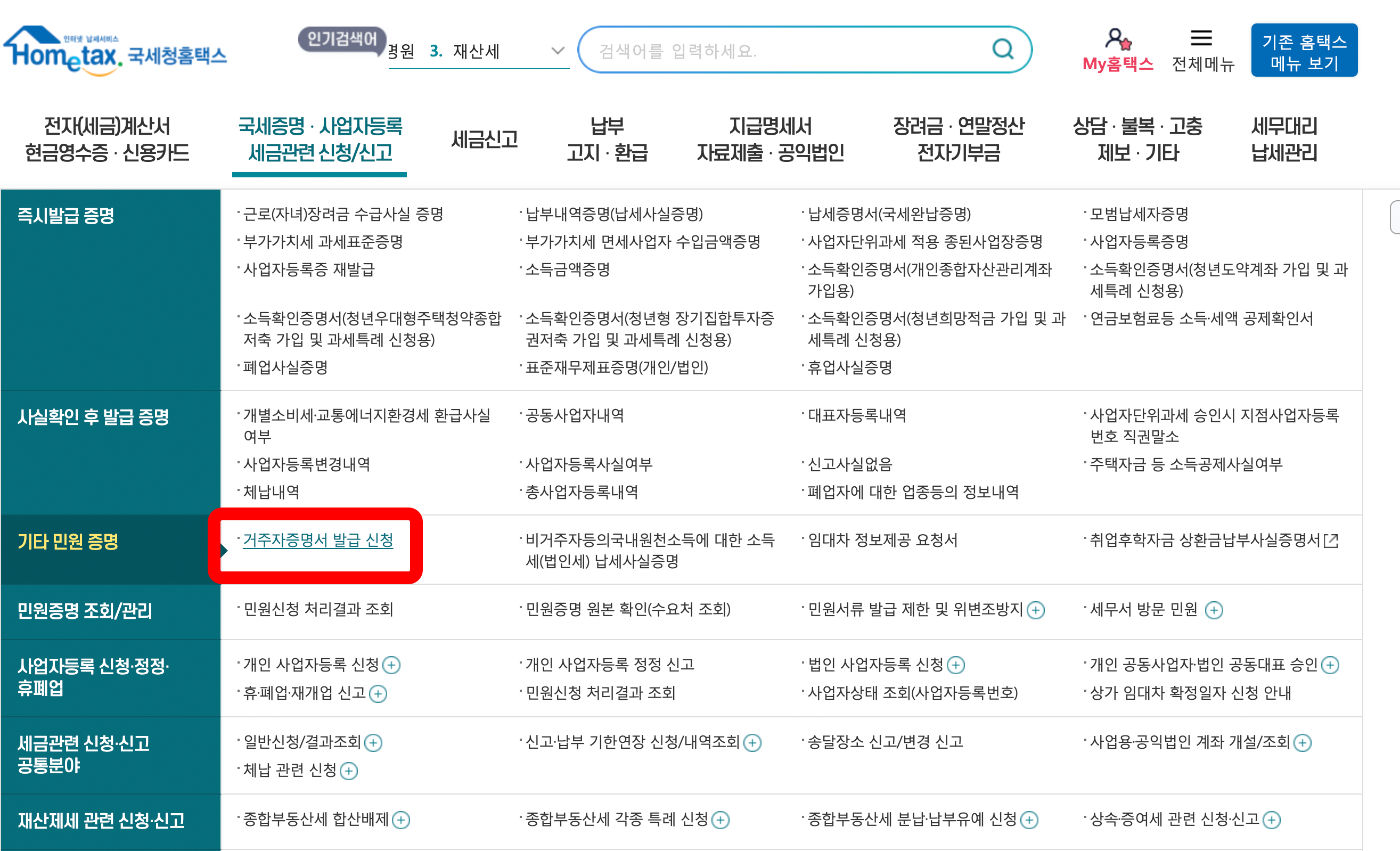Open the 세금신고 menu
Viewport: 1400px width, 851px height.
pyautogui.click(x=484, y=139)
